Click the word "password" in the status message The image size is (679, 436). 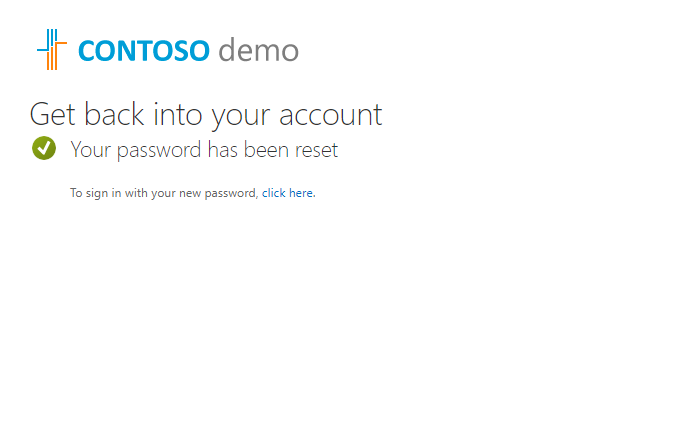point(159,151)
